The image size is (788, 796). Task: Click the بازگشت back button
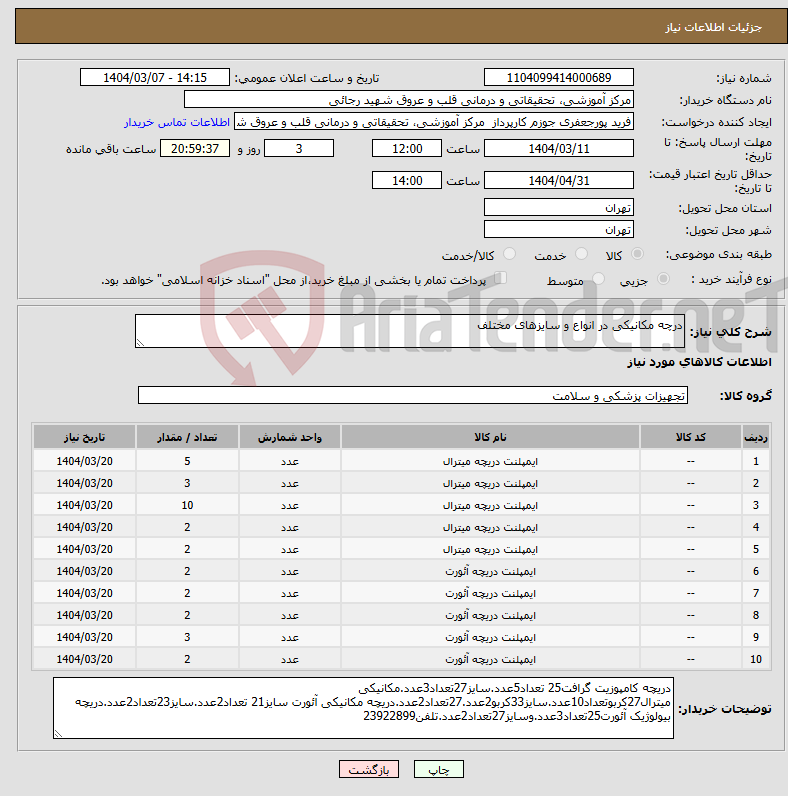[369, 769]
